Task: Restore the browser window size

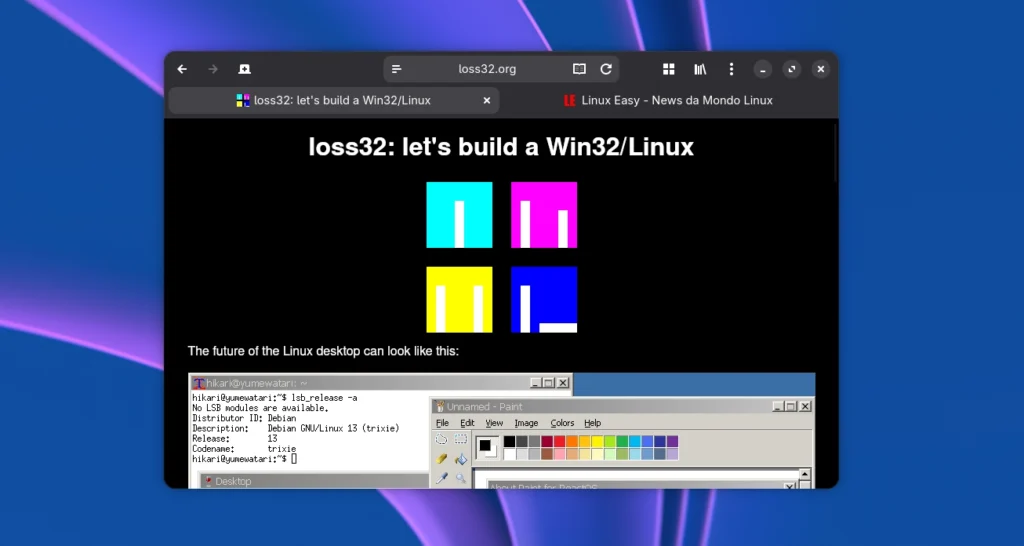Action: click(791, 69)
